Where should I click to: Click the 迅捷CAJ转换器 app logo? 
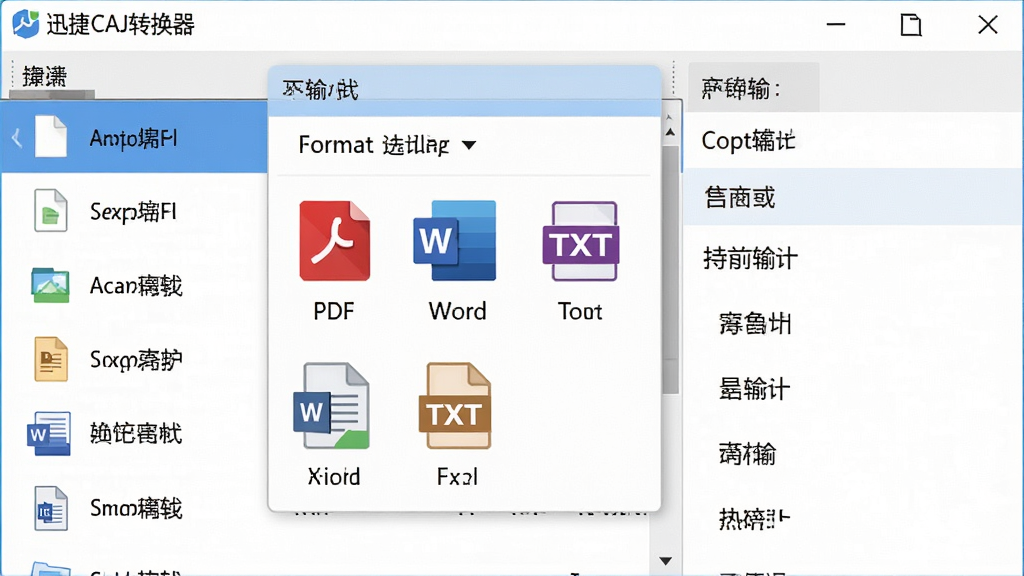25,24
